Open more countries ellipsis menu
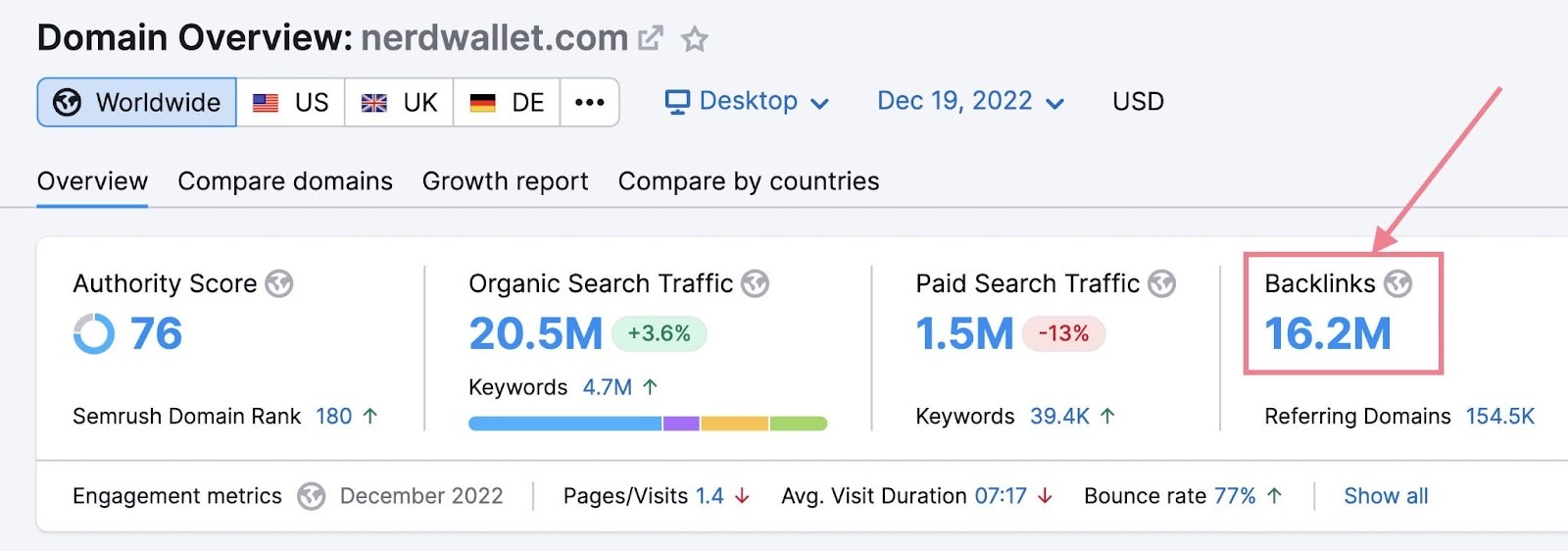 590,102
